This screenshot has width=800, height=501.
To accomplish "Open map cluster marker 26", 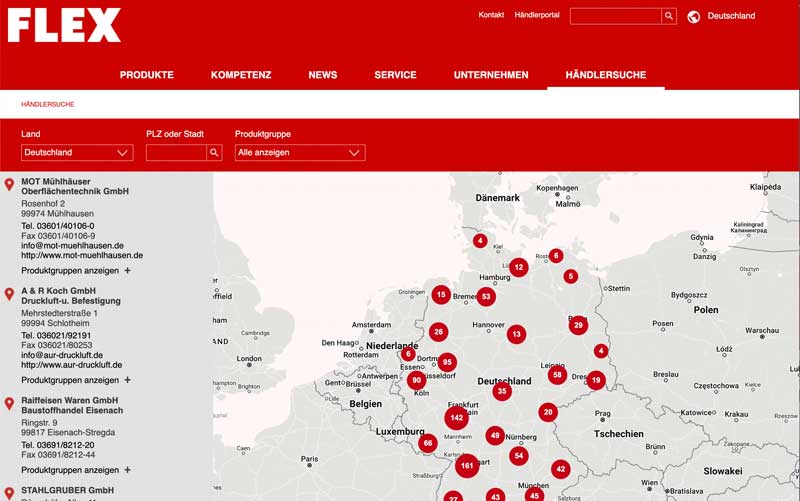I will 438,332.
